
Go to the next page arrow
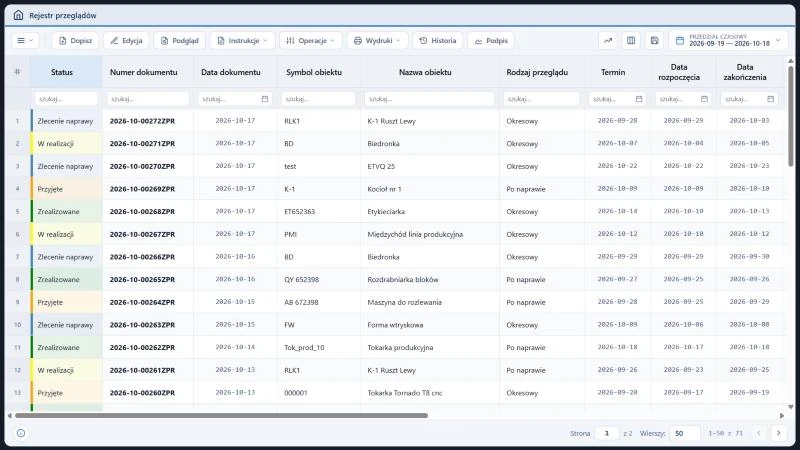click(x=779, y=433)
